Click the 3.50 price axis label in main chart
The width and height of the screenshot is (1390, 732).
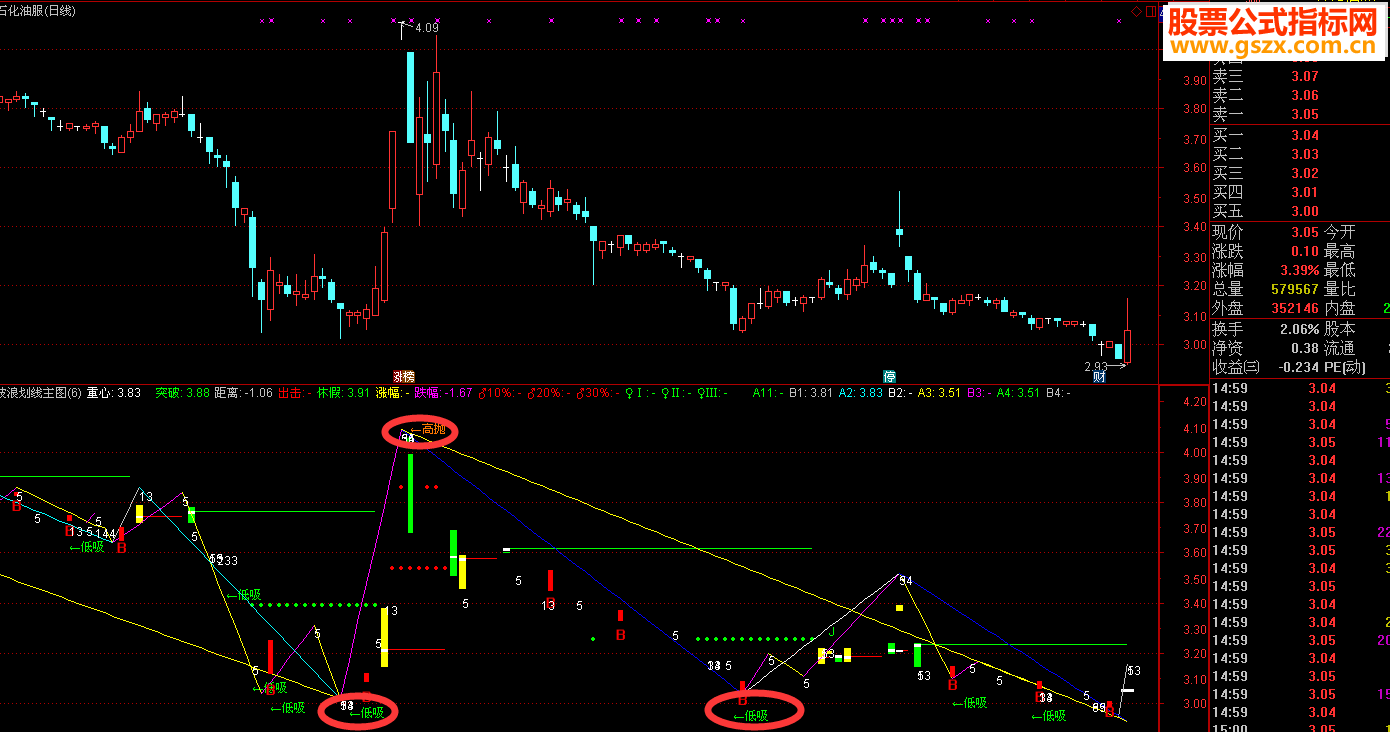1194,199
